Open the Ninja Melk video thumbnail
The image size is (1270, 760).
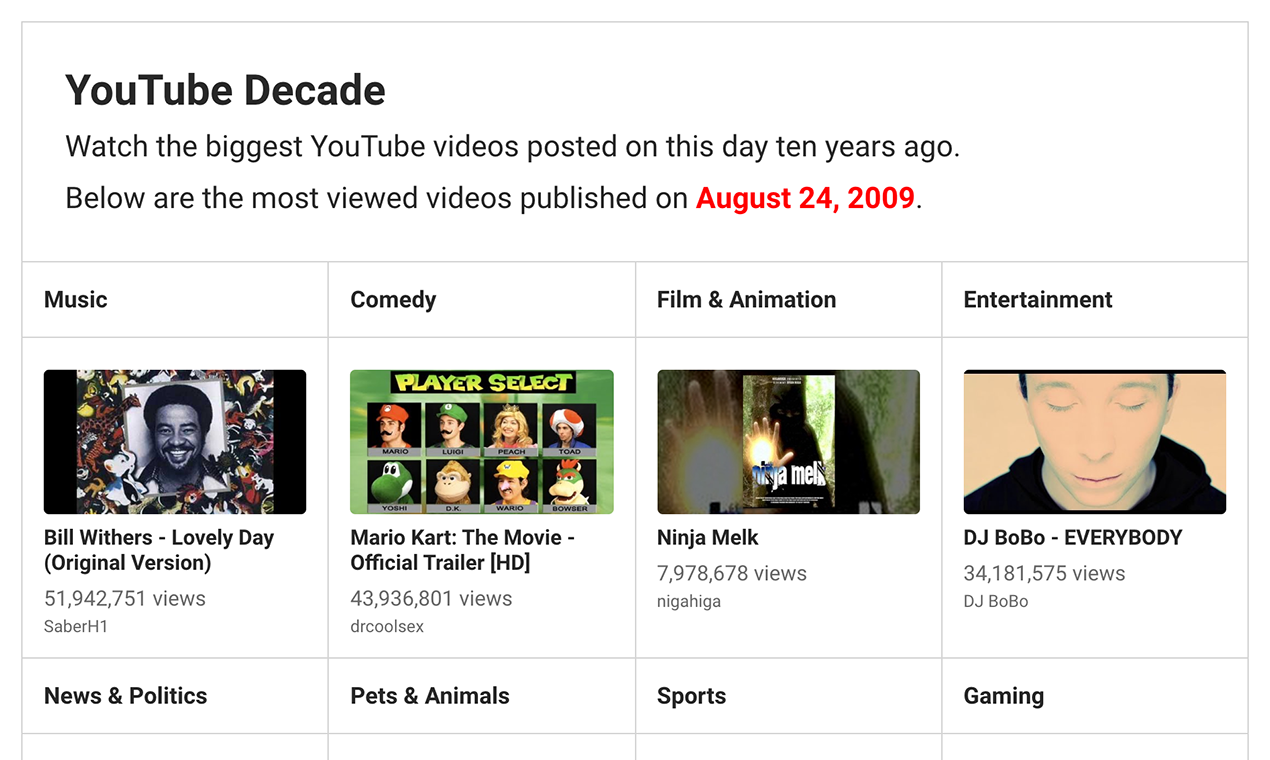coord(788,441)
